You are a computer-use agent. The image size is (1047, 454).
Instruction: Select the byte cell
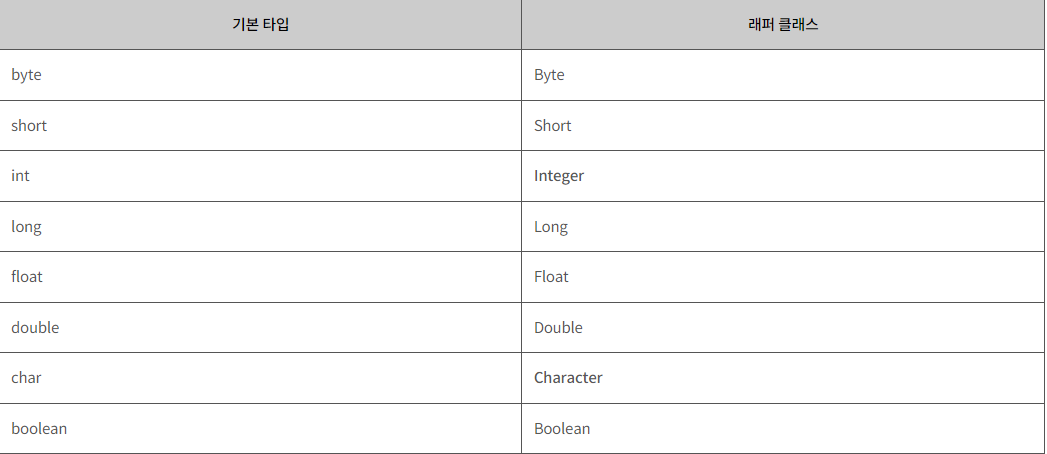click(x=260, y=75)
